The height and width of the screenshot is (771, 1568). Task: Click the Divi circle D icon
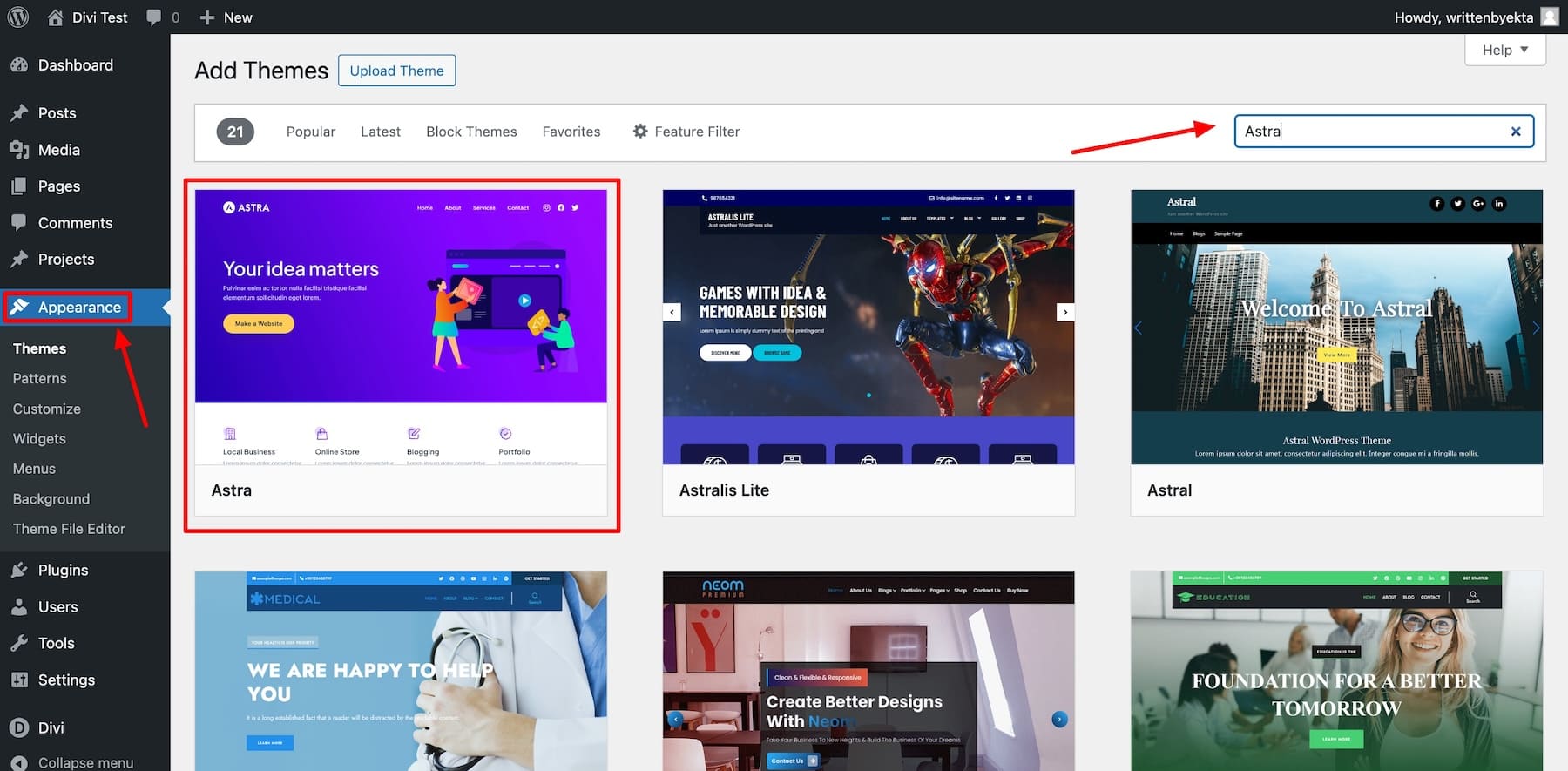click(19, 727)
